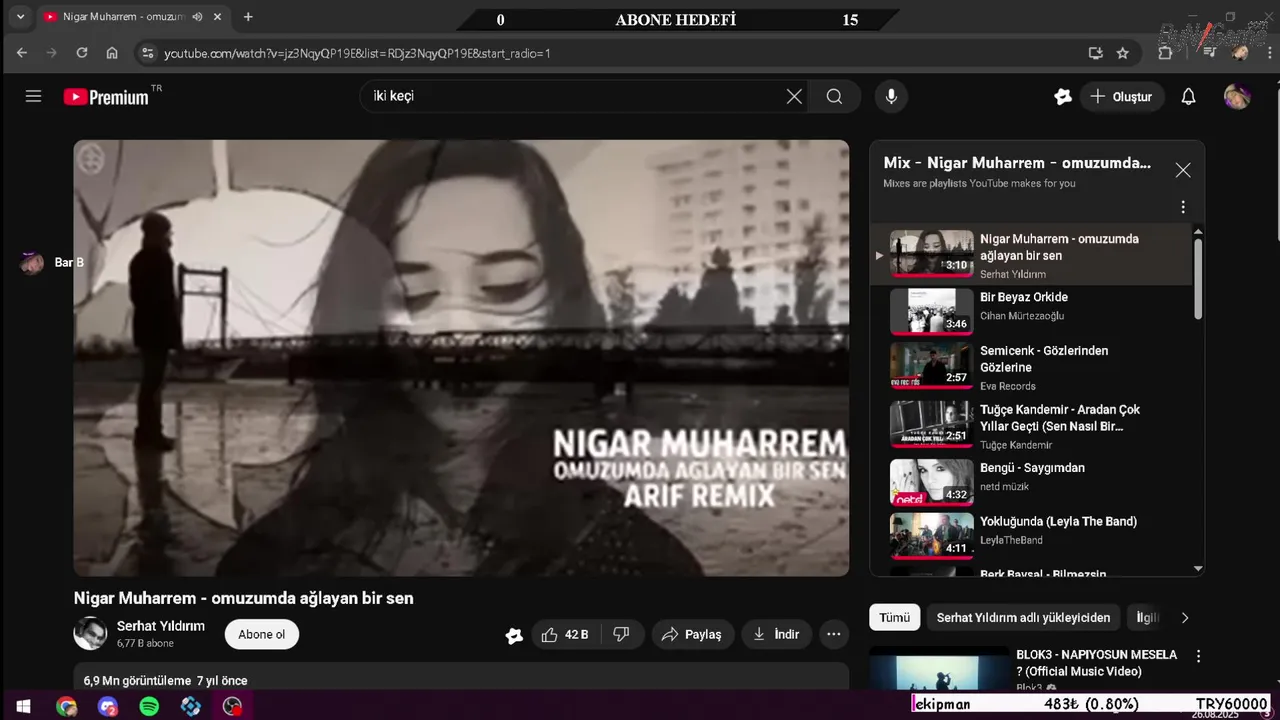Reload the page in browser toolbar
This screenshot has width=1280, height=720.
pyautogui.click(x=82, y=53)
